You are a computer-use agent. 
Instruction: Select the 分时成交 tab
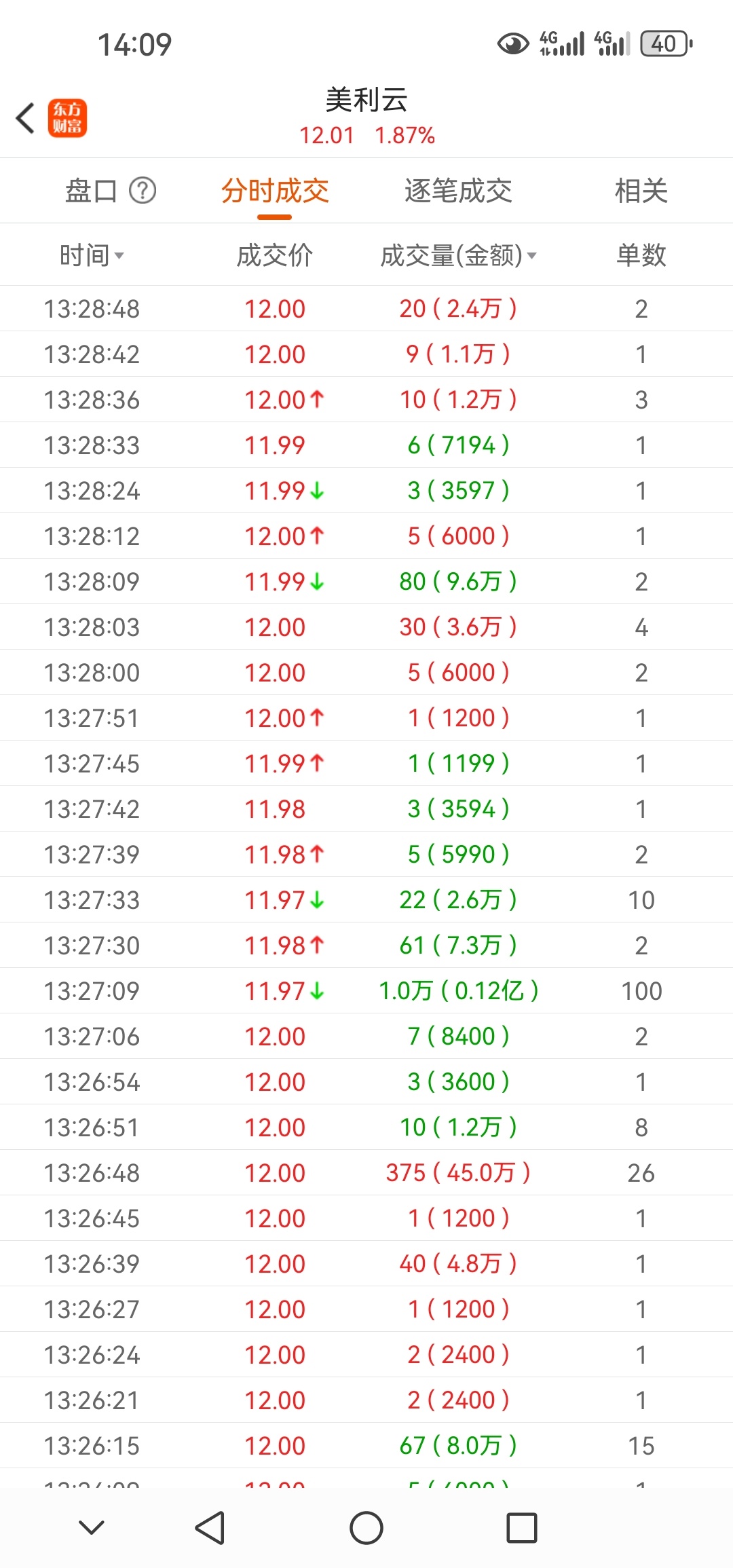coord(275,191)
